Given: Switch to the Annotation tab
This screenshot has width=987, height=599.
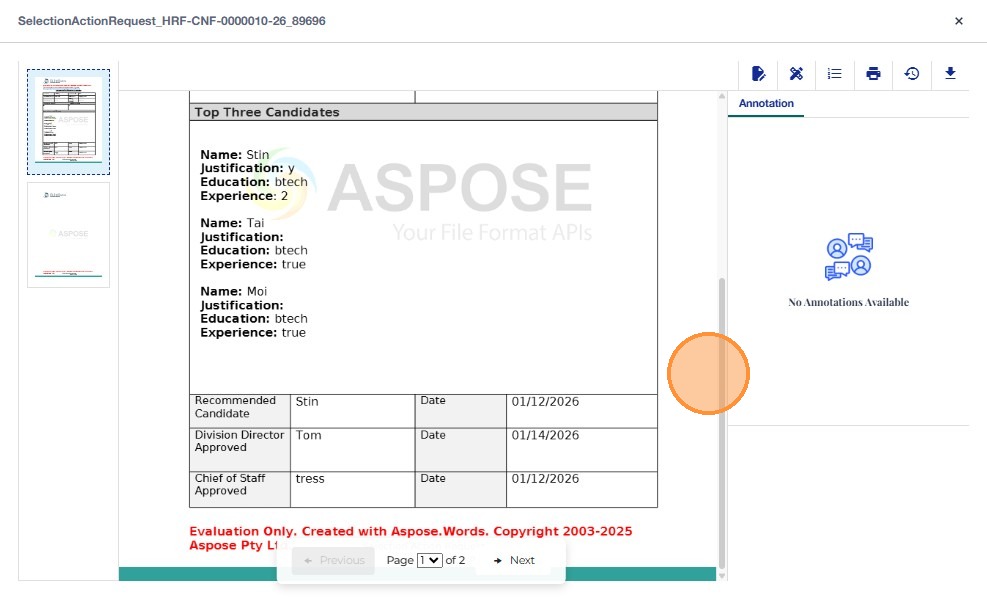Looking at the screenshot, I should [x=766, y=104].
